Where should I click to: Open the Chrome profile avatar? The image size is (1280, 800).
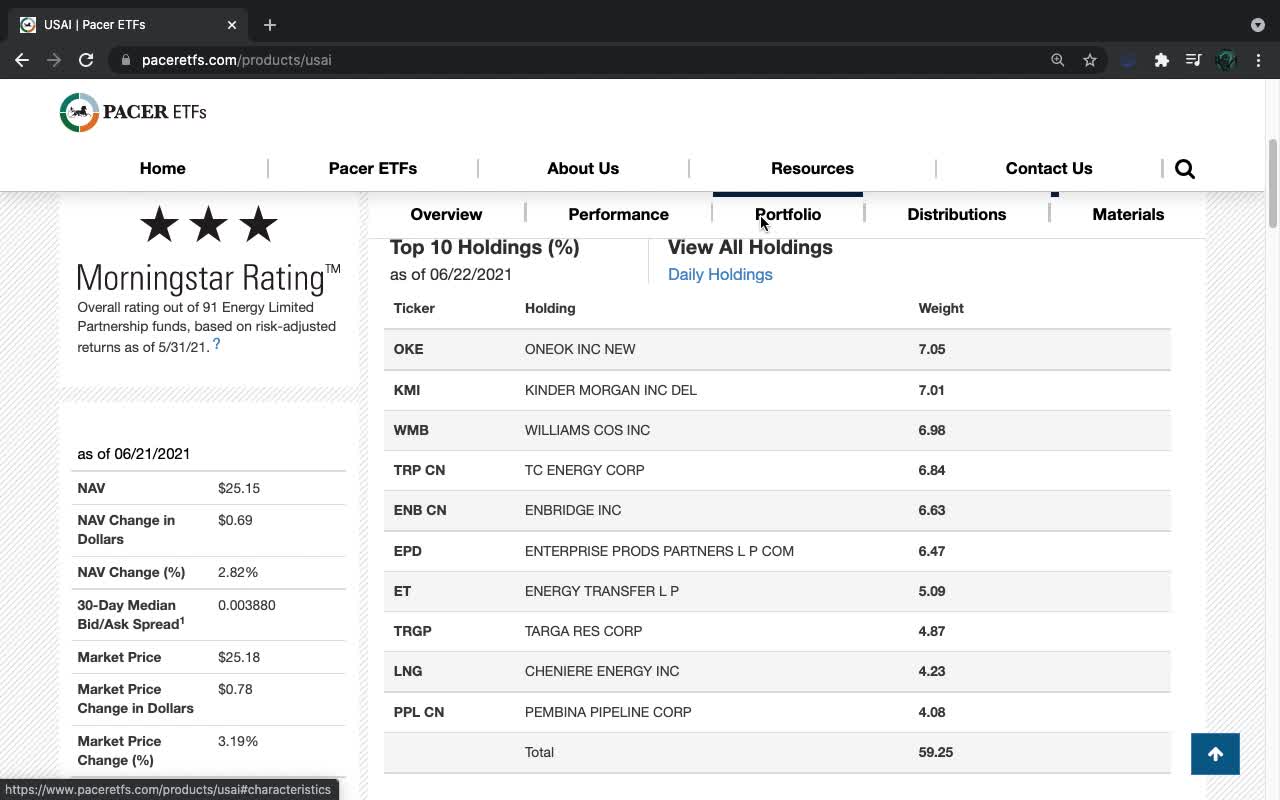(x=1226, y=60)
